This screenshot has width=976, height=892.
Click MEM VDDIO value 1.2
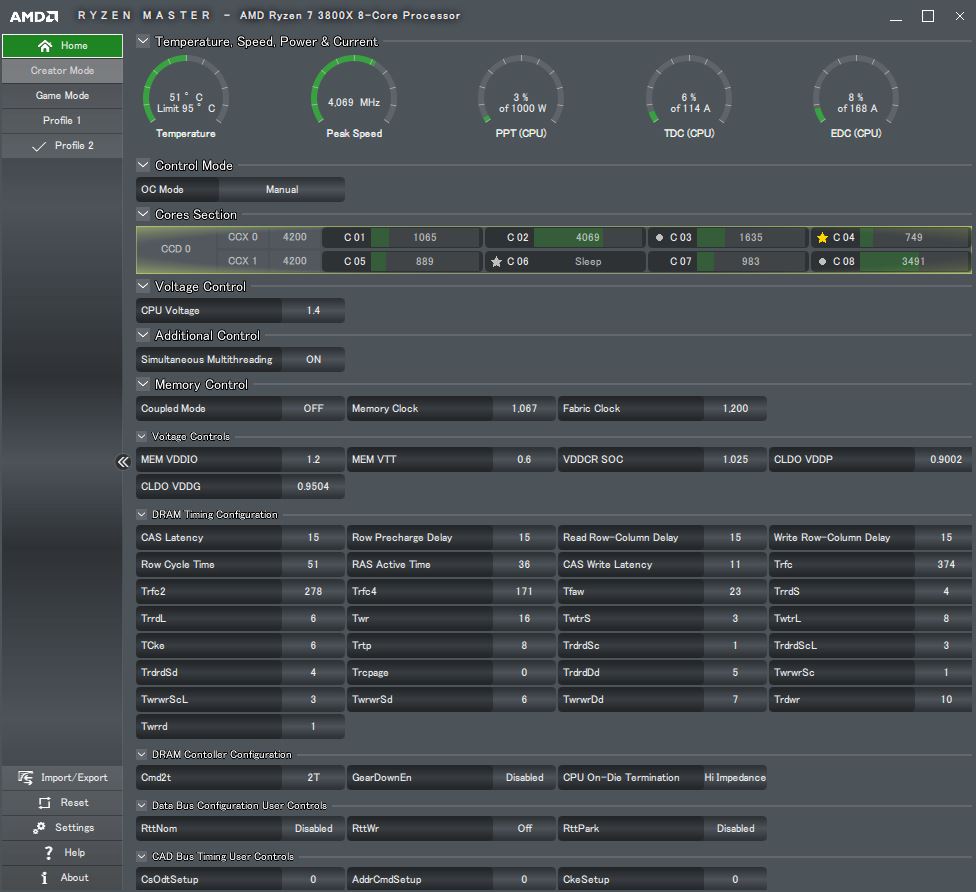313,459
